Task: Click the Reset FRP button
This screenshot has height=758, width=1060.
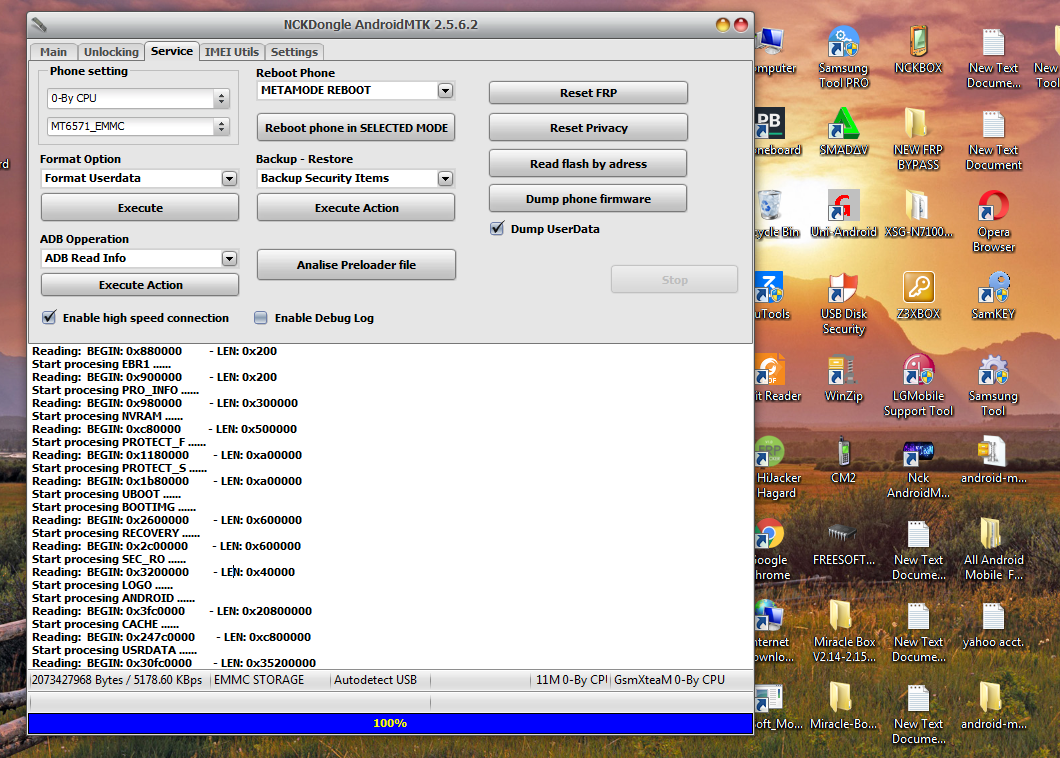Action: point(588,93)
